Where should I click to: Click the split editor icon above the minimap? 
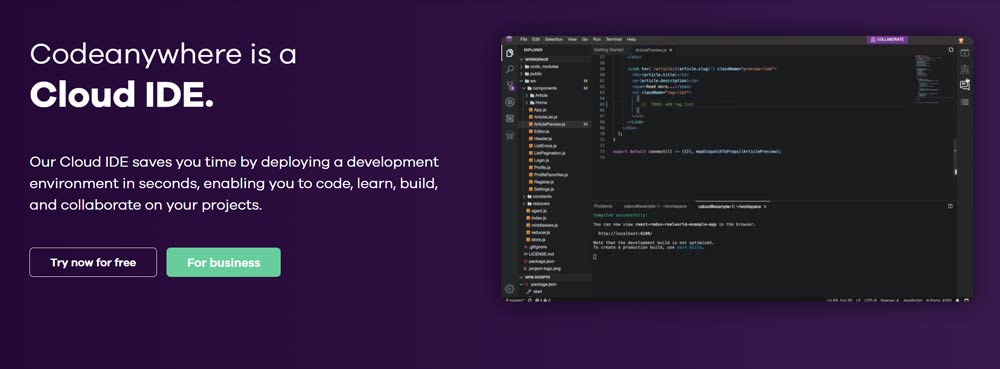[x=951, y=50]
